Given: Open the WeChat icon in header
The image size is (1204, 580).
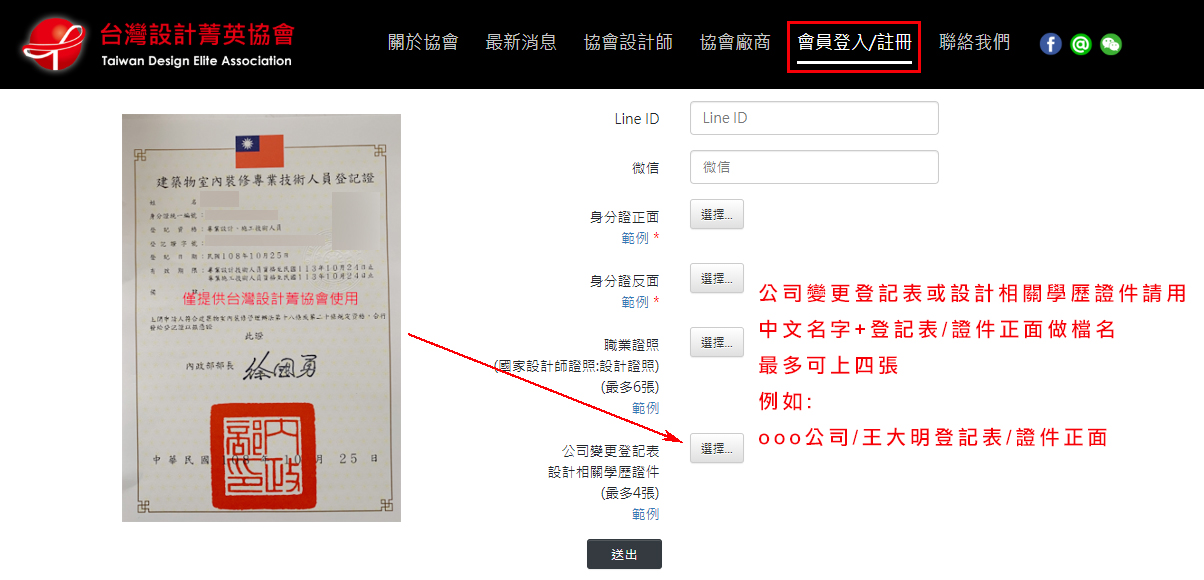Looking at the screenshot, I should (x=1111, y=44).
